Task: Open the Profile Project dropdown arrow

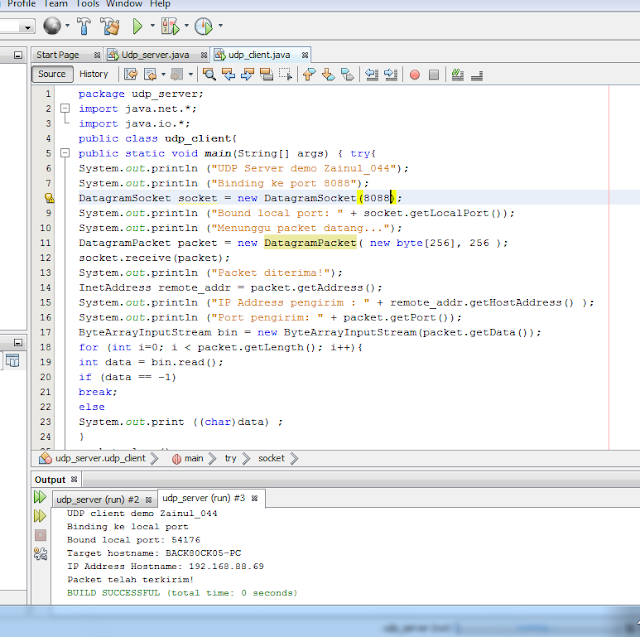Action: (x=220, y=26)
